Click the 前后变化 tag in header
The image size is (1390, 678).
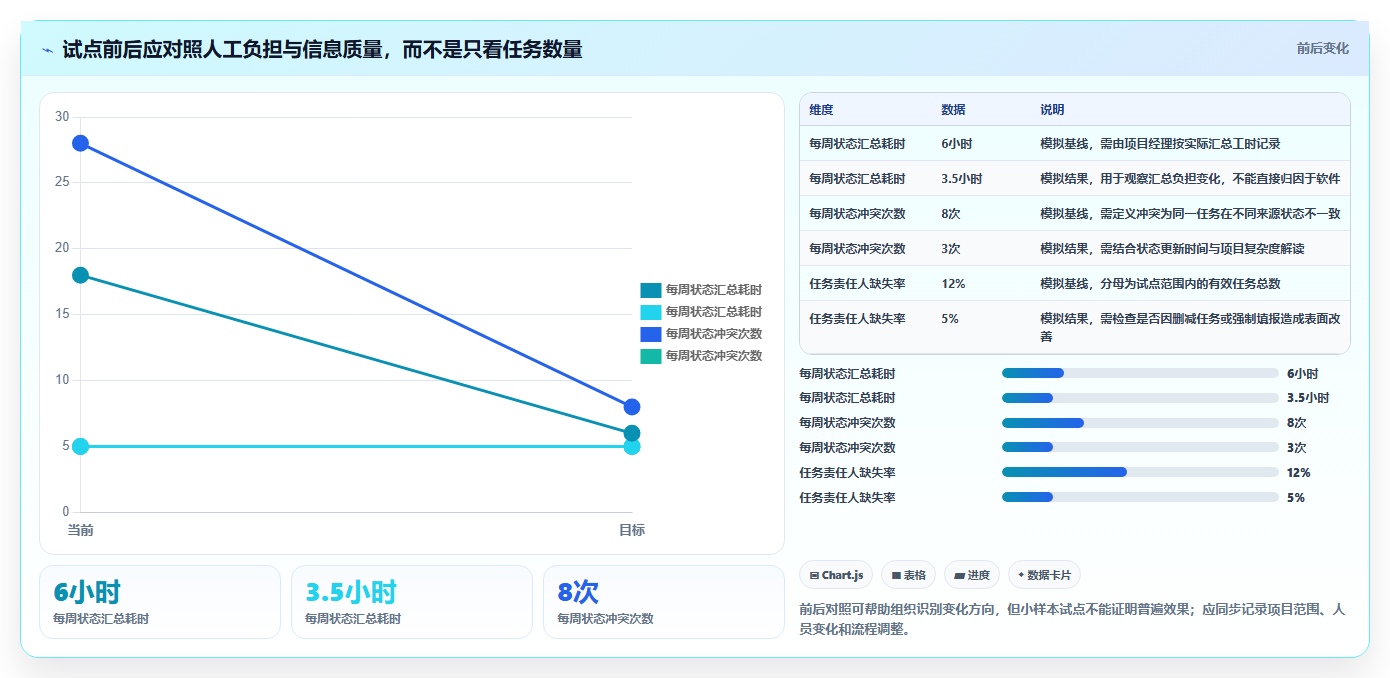click(1322, 48)
